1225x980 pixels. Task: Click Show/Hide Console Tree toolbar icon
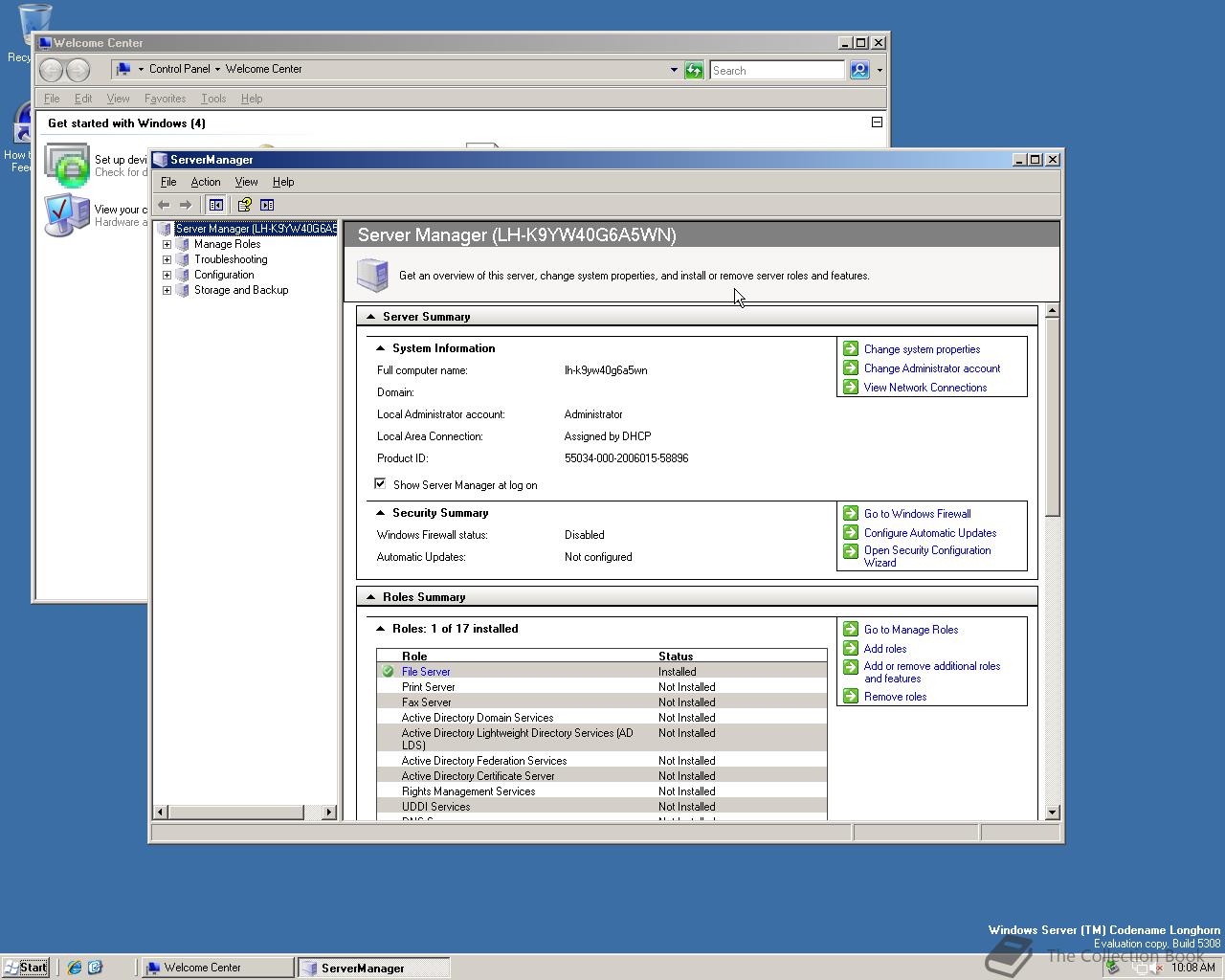pos(216,205)
